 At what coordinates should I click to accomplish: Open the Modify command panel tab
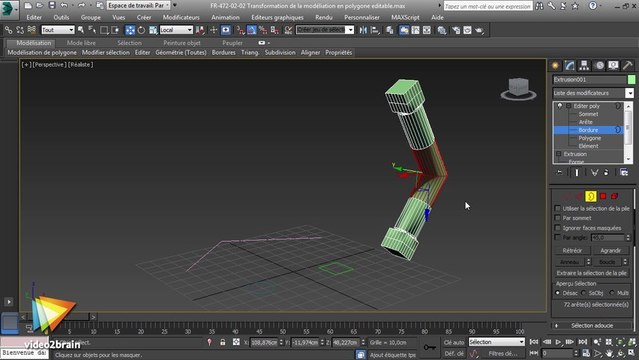tap(570, 66)
